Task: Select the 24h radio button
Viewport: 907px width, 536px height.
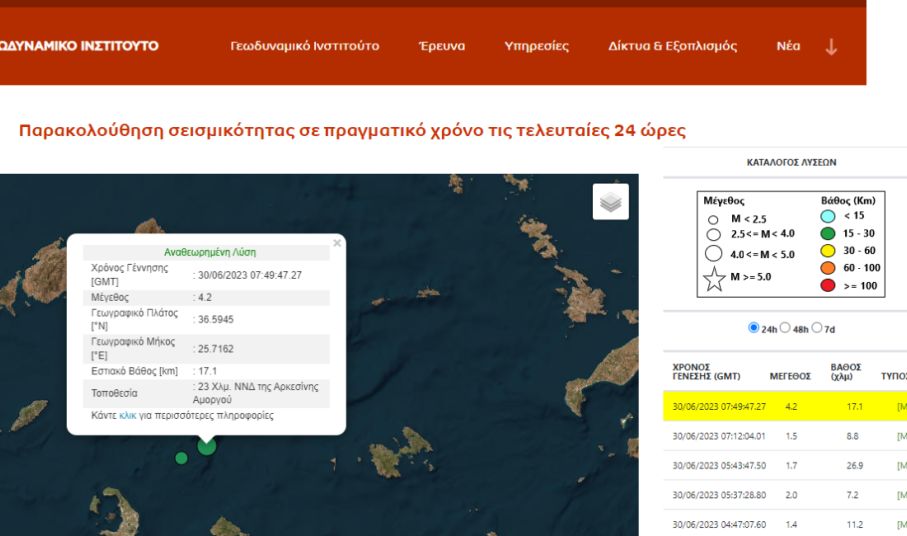Action: coord(754,328)
